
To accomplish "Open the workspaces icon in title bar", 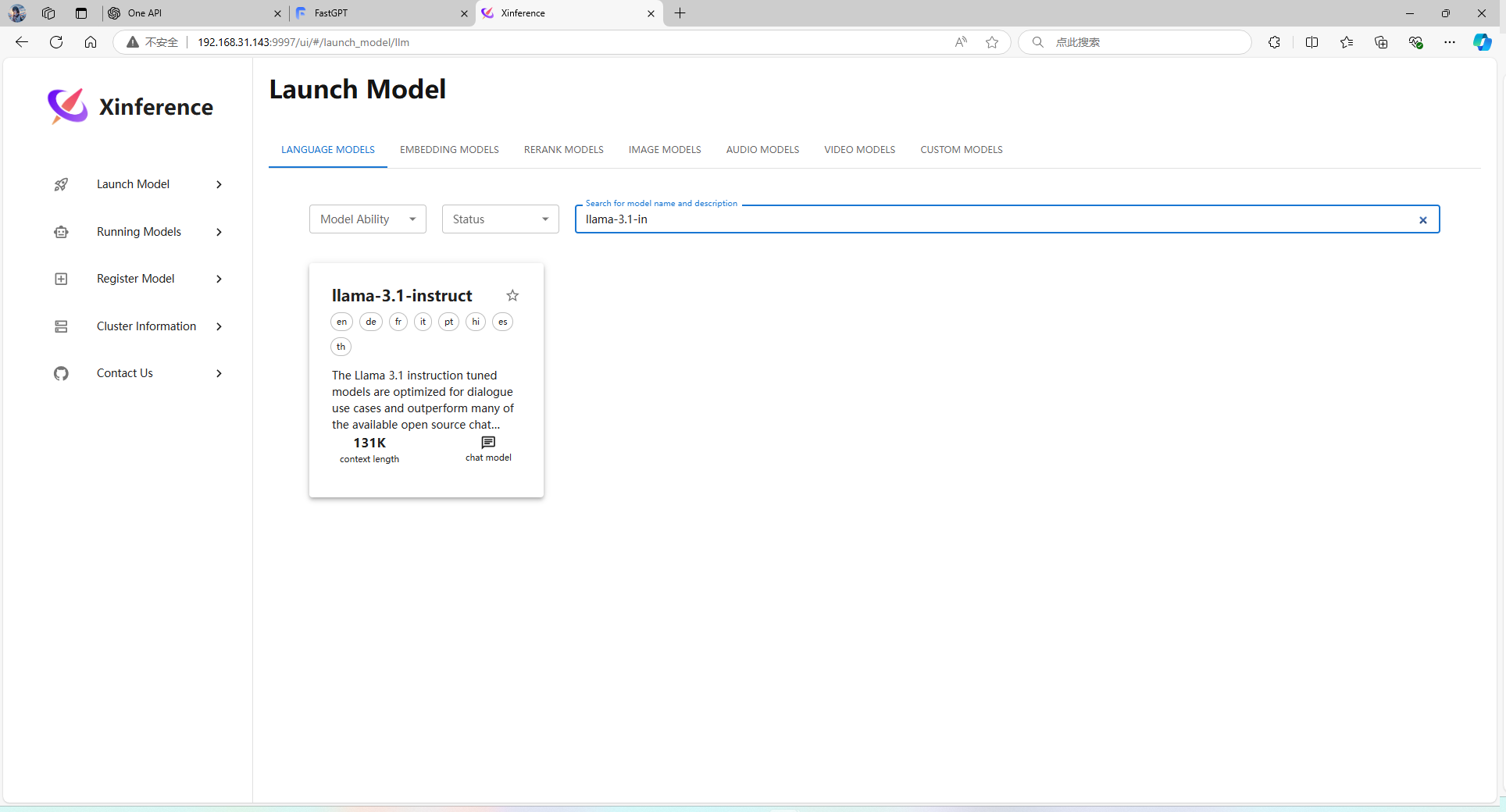I will (x=48, y=13).
